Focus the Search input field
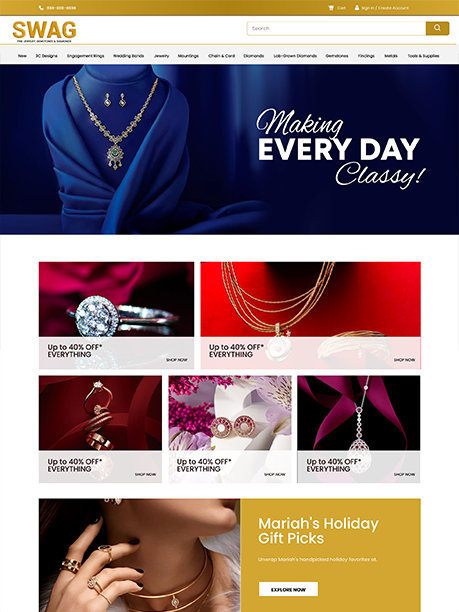The image size is (459, 612). 336,28
